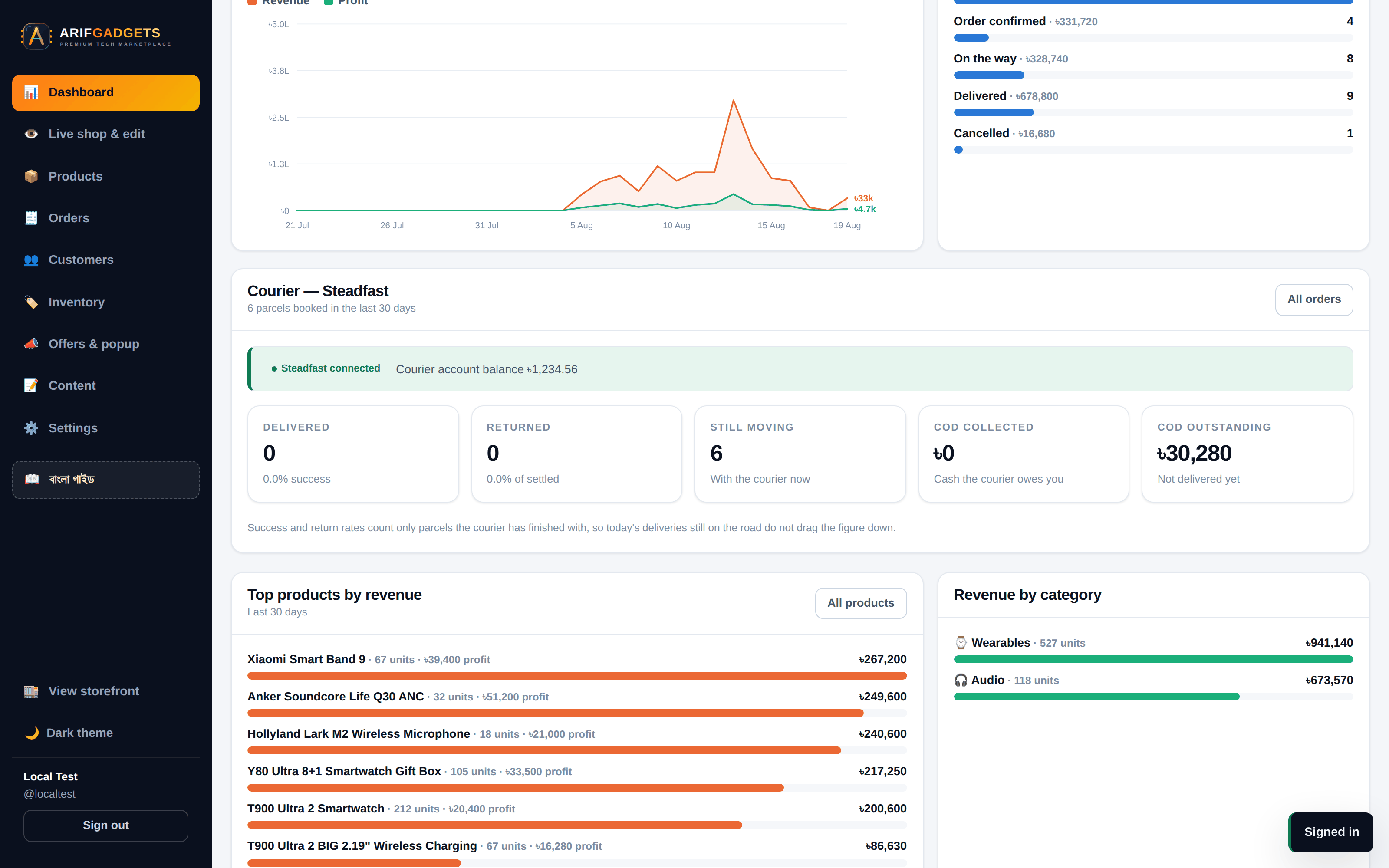The height and width of the screenshot is (868, 1389).
Task: Click the Xiaomi Smart Band 9 revenue bar
Action: [577, 676]
